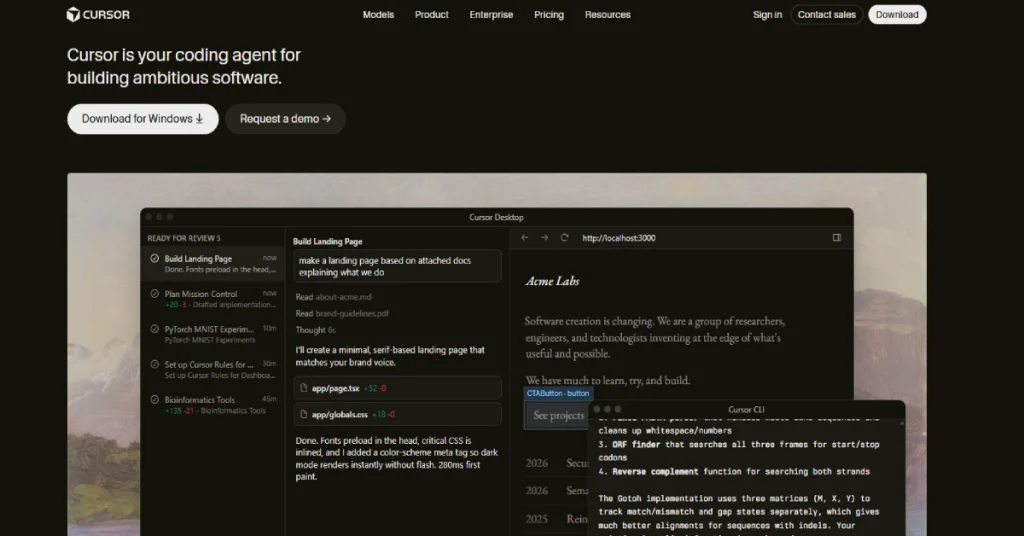The height and width of the screenshot is (536, 1024).
Task: Click file icon next to app/globals.css
Action: tap(304, 414)
